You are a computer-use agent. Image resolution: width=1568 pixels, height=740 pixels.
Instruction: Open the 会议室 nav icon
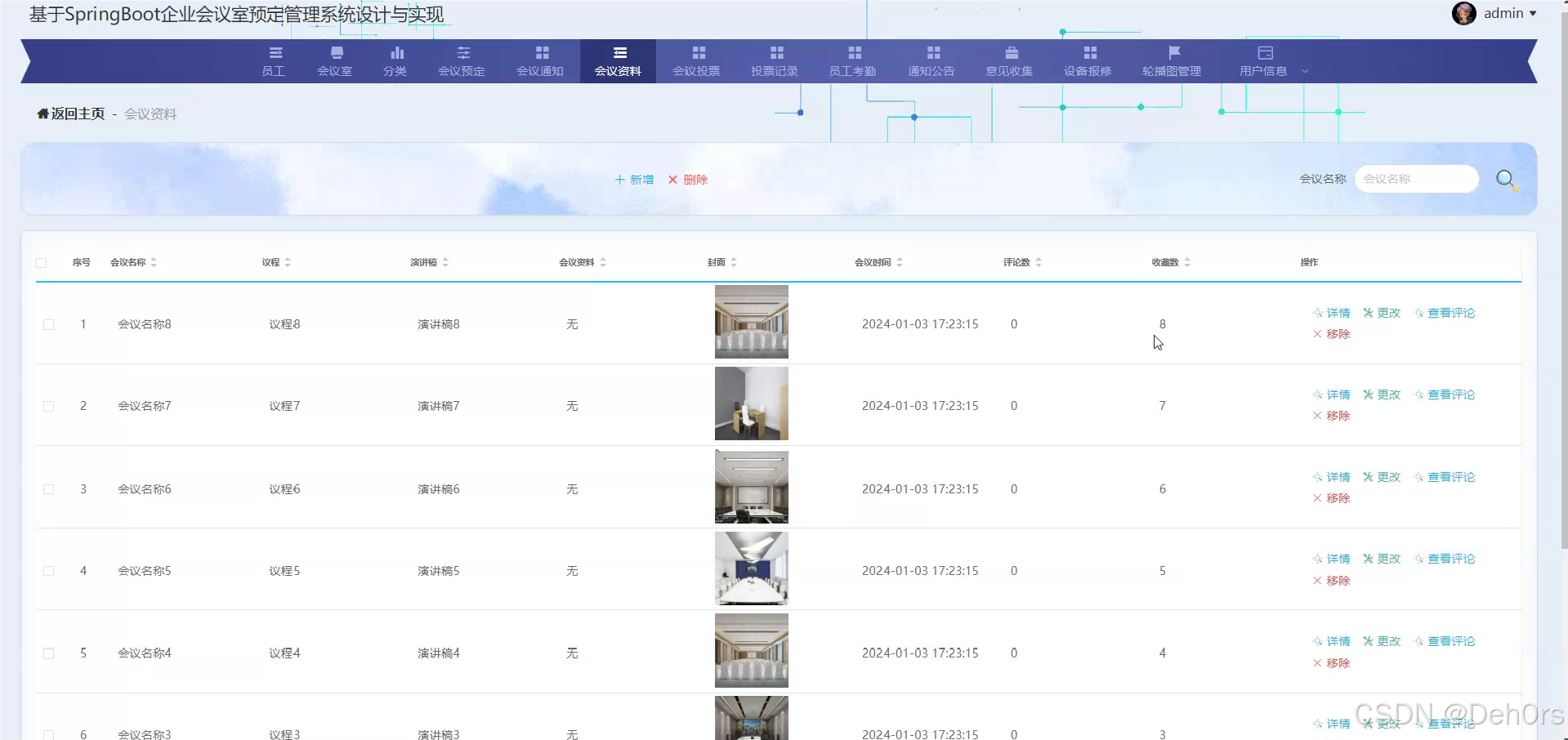(337, 53)
